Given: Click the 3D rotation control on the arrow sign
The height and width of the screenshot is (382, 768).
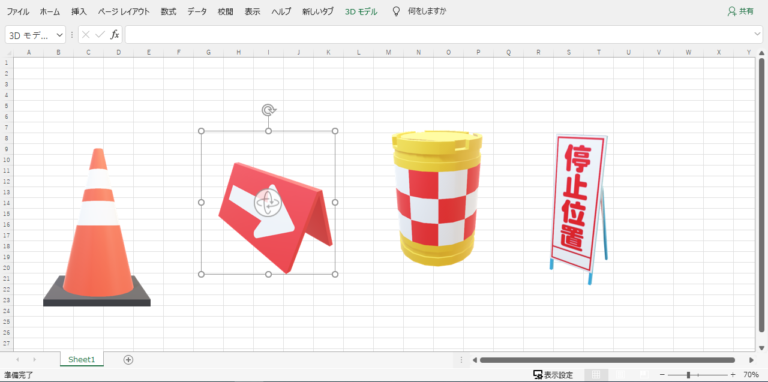Looking at the screenshot, I should pos(268,202).
